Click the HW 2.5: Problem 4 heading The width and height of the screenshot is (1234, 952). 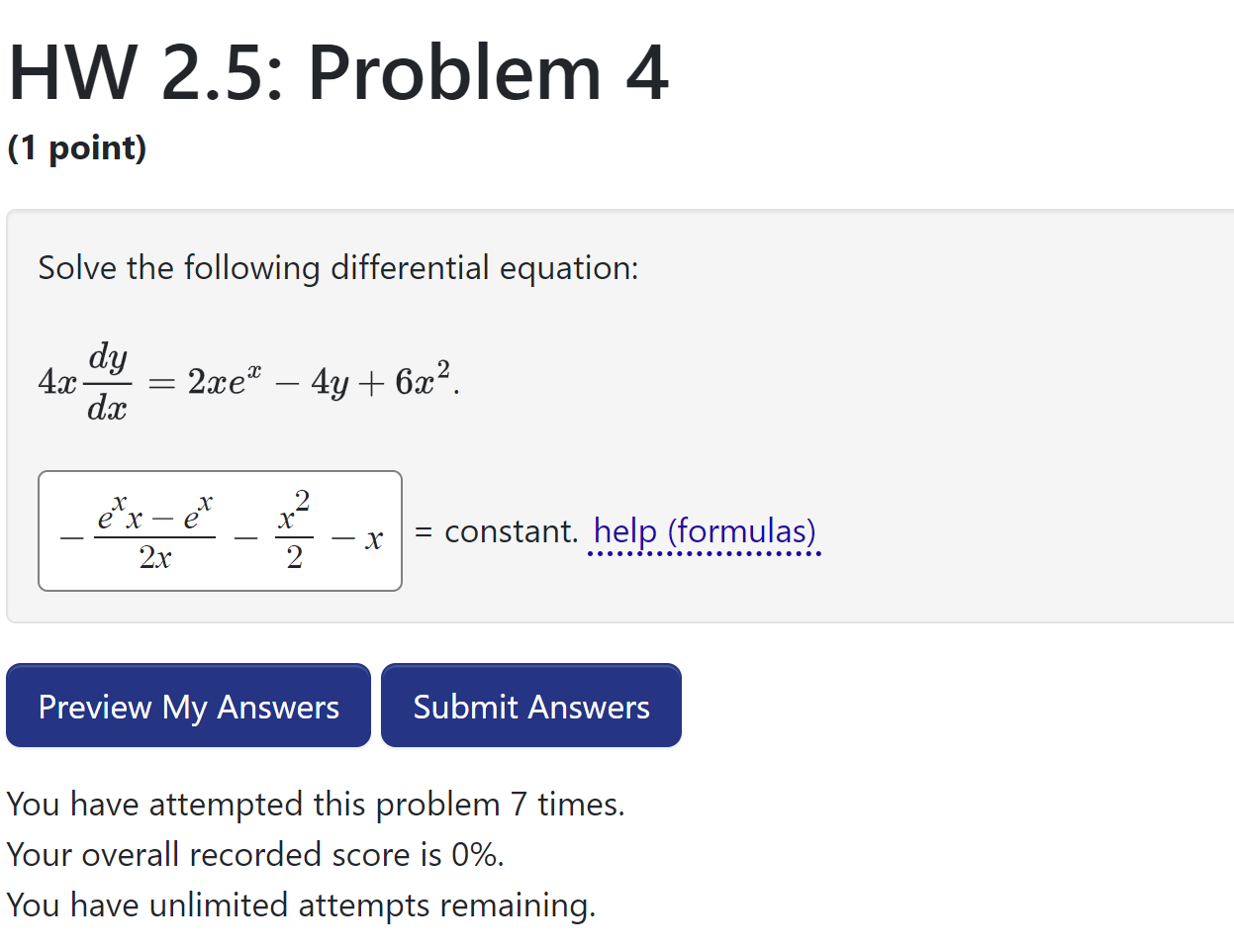pyautogui.click(x=337, y=71)
